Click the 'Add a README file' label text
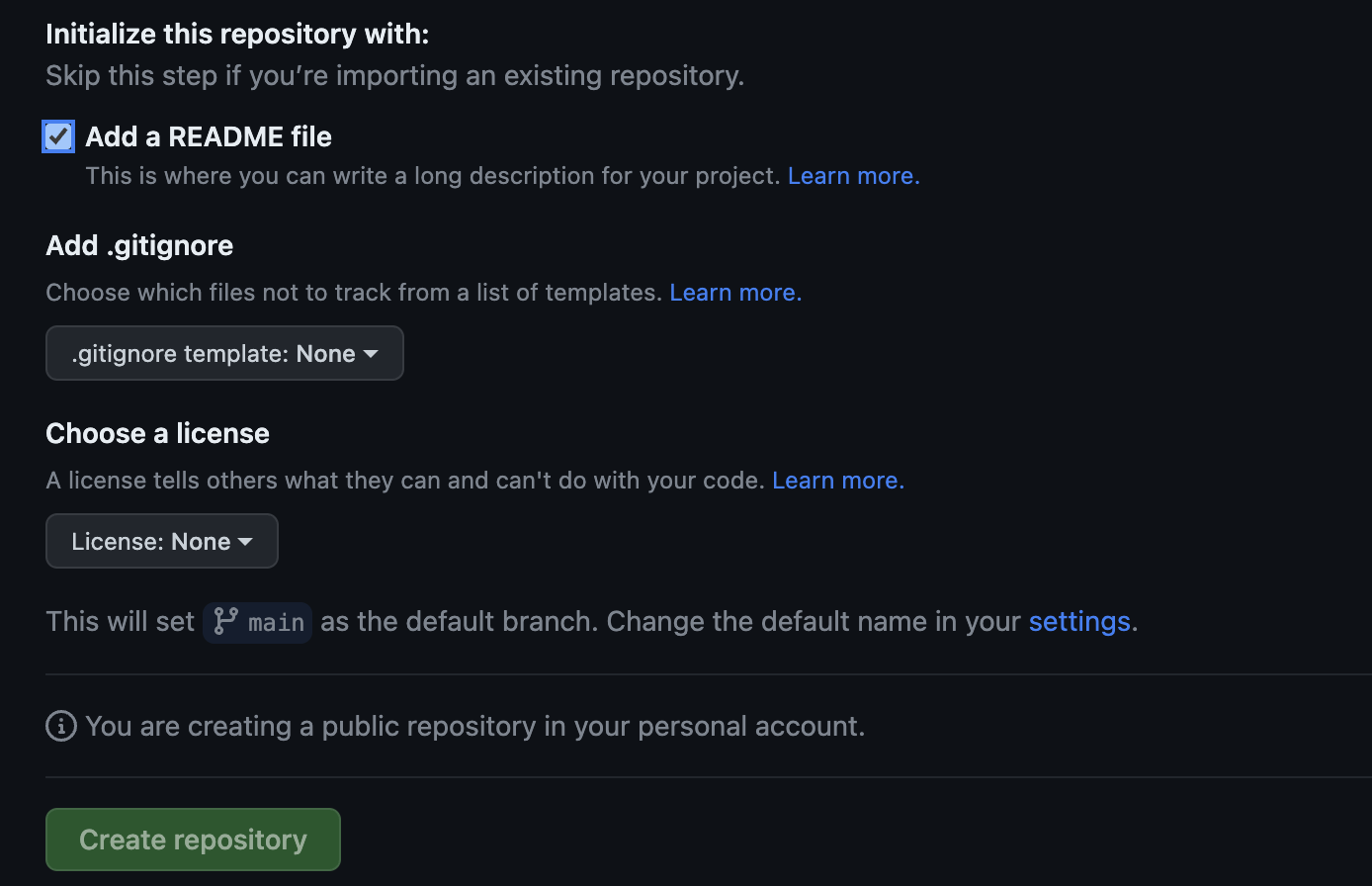 (209, 136)
